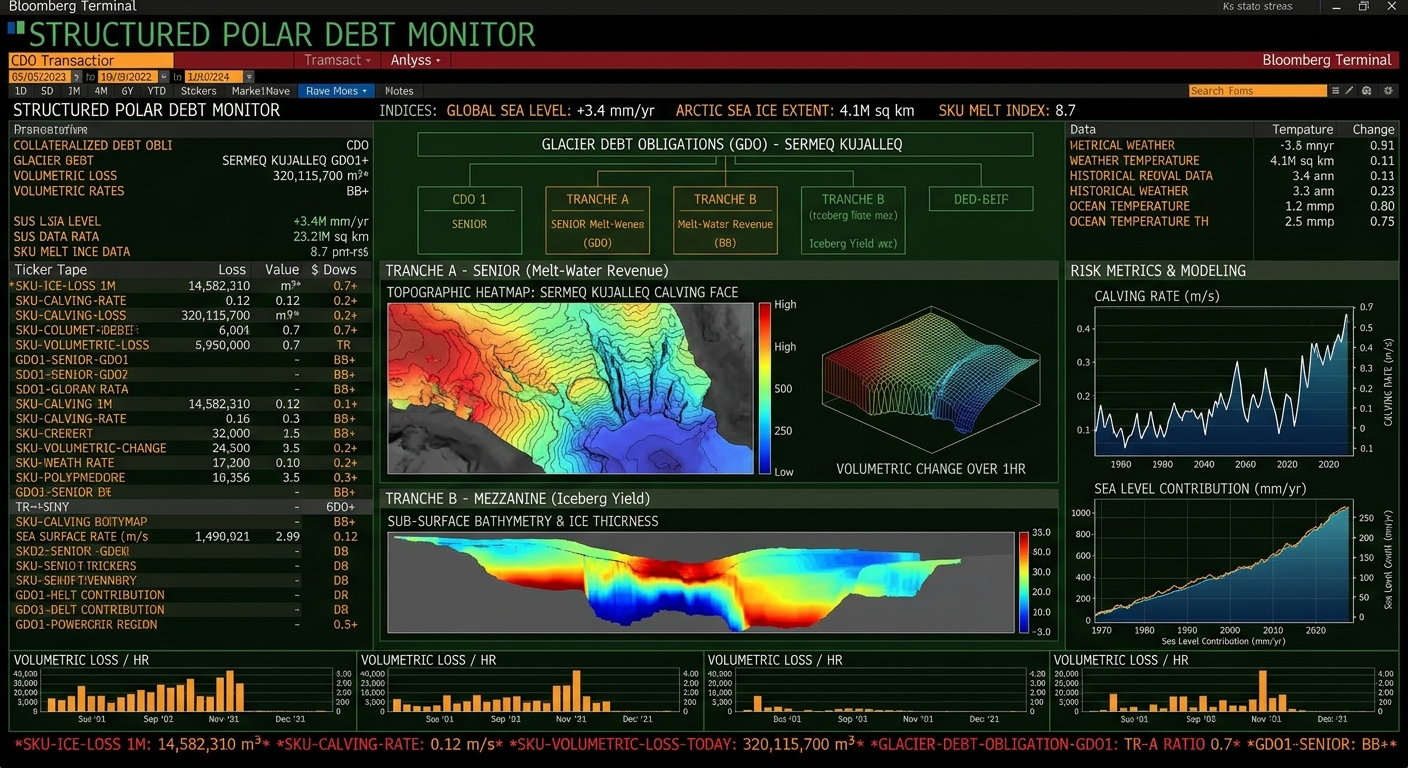Click the Search Foms input field
The image size is (1408, 768).
(1257, 91)
